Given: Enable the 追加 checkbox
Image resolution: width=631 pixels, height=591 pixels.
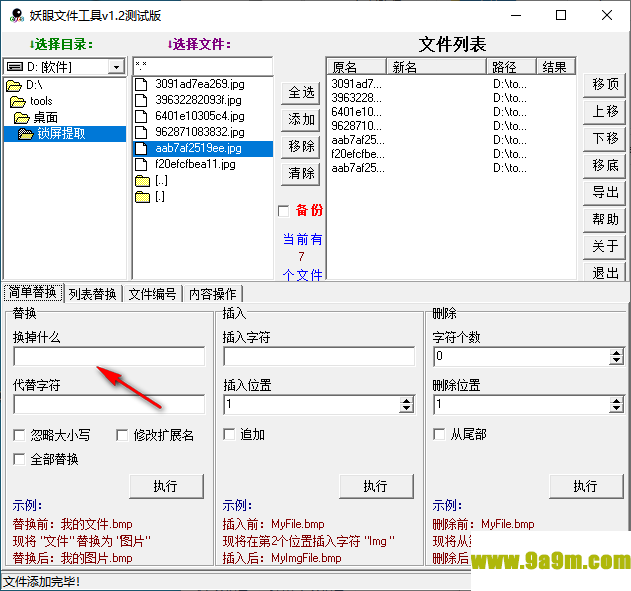Looking at the screenshot, I should point(229,434).
